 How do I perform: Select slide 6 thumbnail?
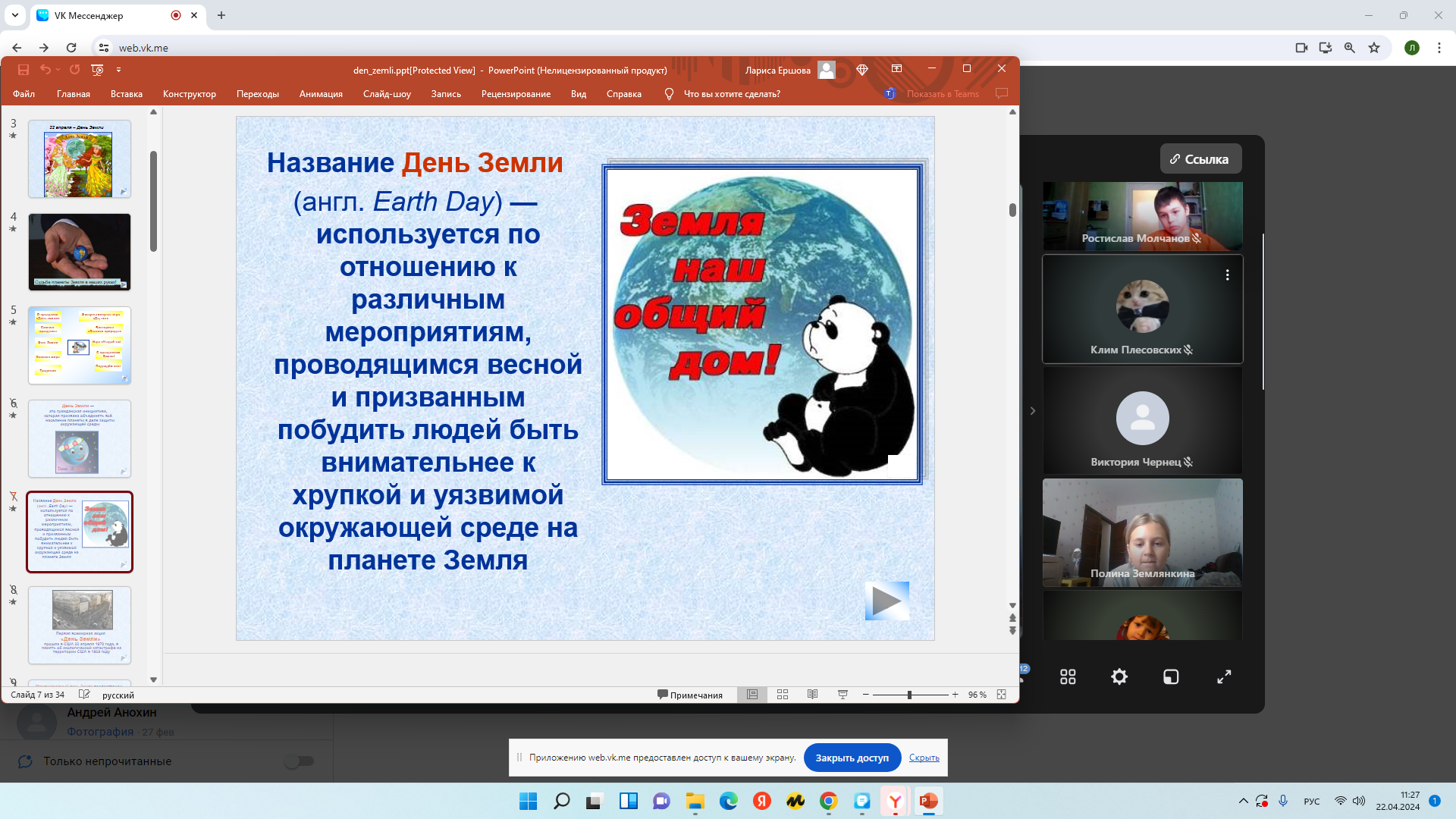(x=80, y=439)
